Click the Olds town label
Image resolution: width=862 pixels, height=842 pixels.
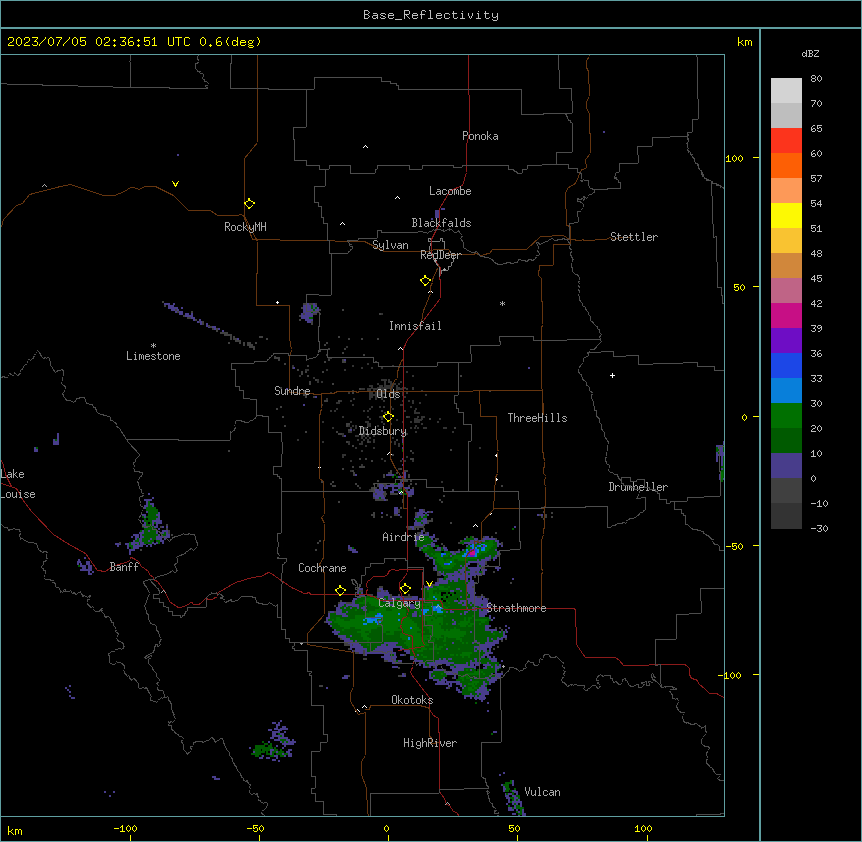(x=388, y=394)
